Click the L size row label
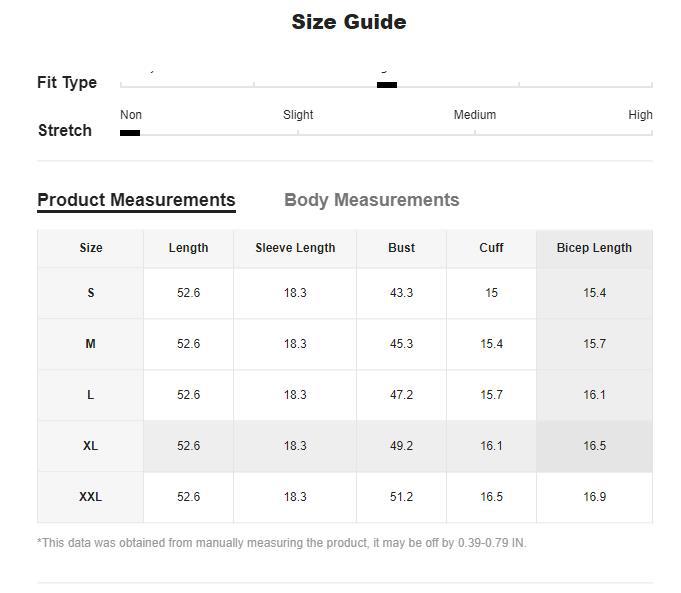681x593 pixels. [90, 395]
